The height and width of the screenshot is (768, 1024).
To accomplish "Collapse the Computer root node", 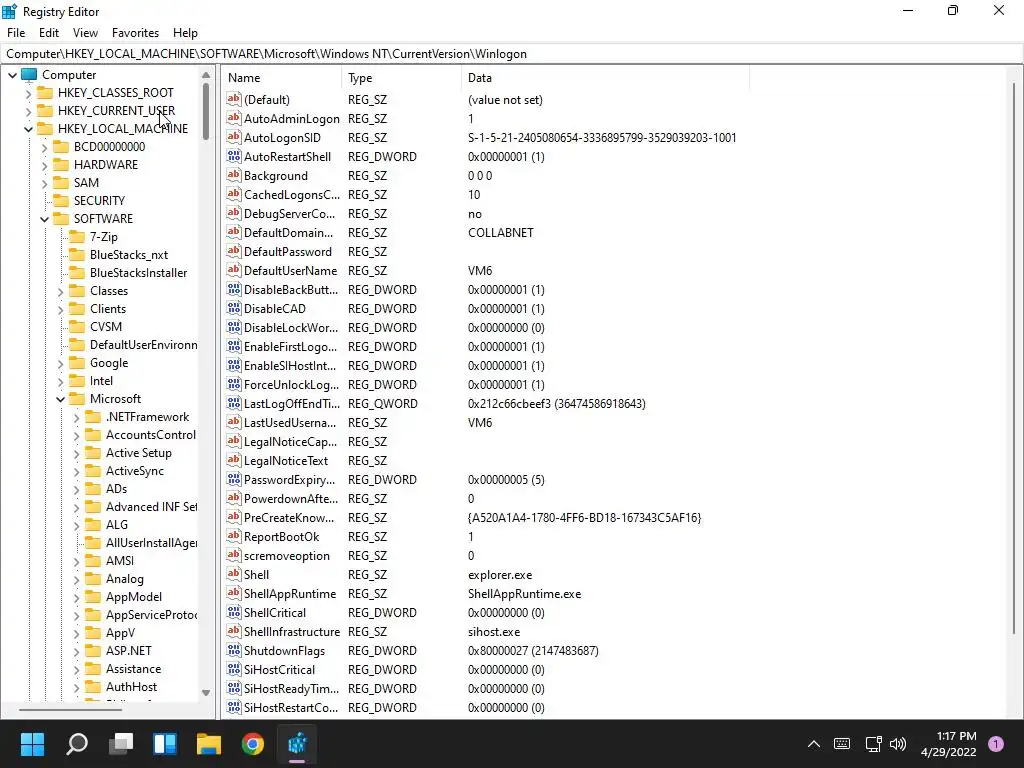I will coord(12,75).
